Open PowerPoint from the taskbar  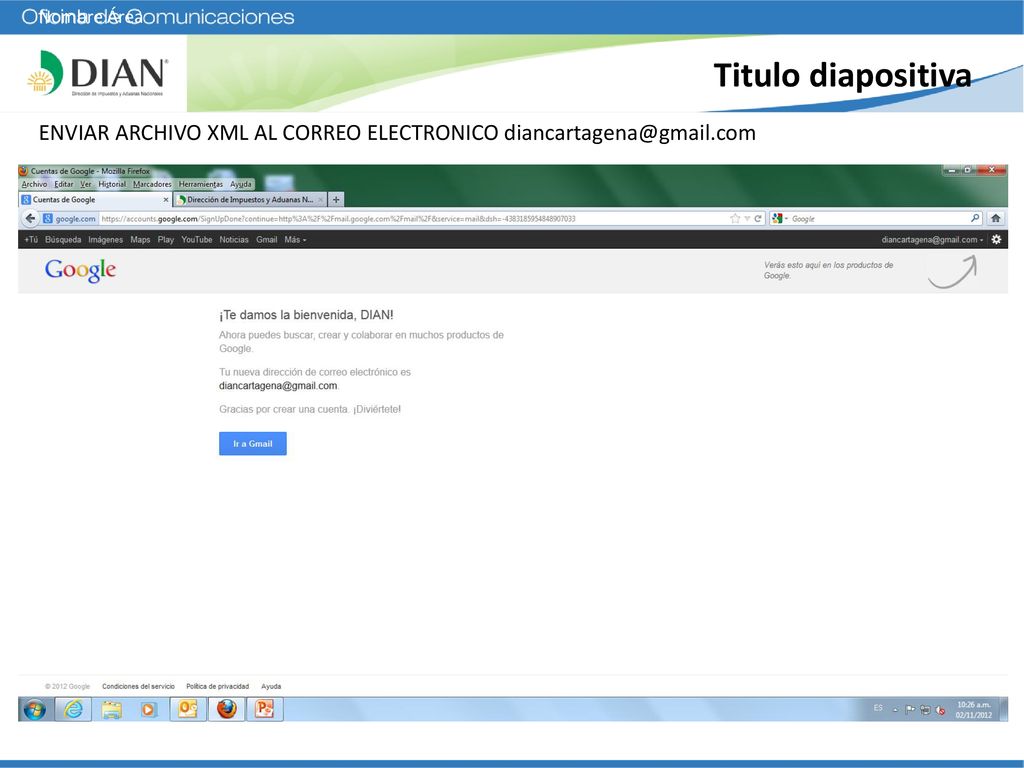pos(264,709)
